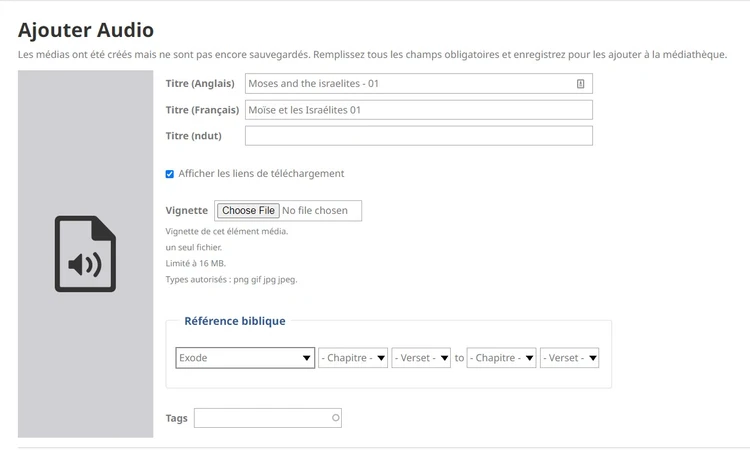Open the Verset dropdown after 'to'
This screenshot has width=750, height=450.
pyautogui.click(x=569, y=358)
